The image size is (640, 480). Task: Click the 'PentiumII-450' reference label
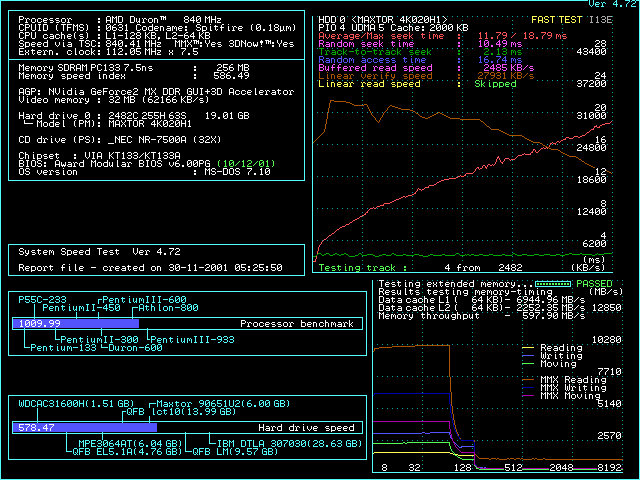click(81, 308)
